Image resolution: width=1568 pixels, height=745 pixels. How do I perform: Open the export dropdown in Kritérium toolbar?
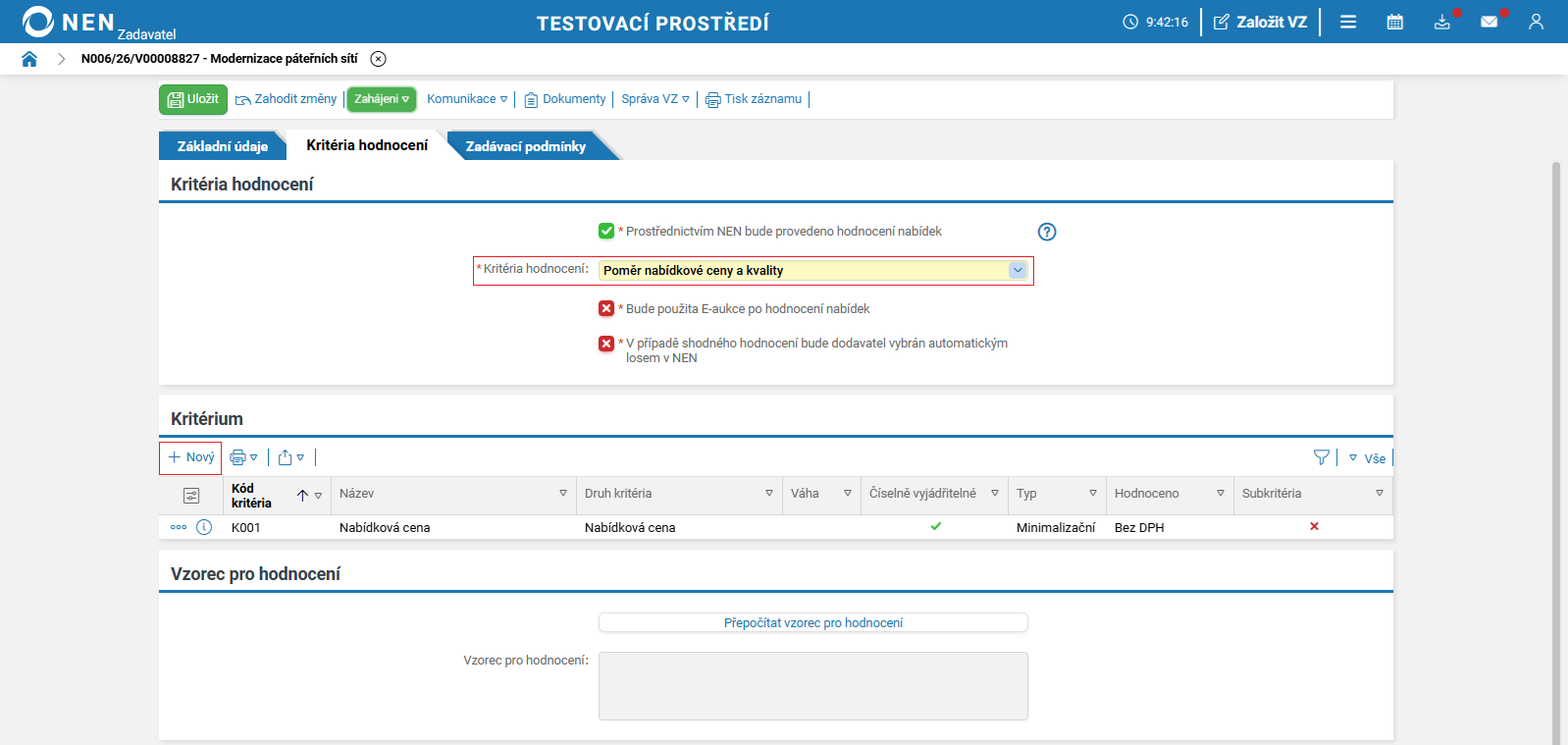[291, 457]
